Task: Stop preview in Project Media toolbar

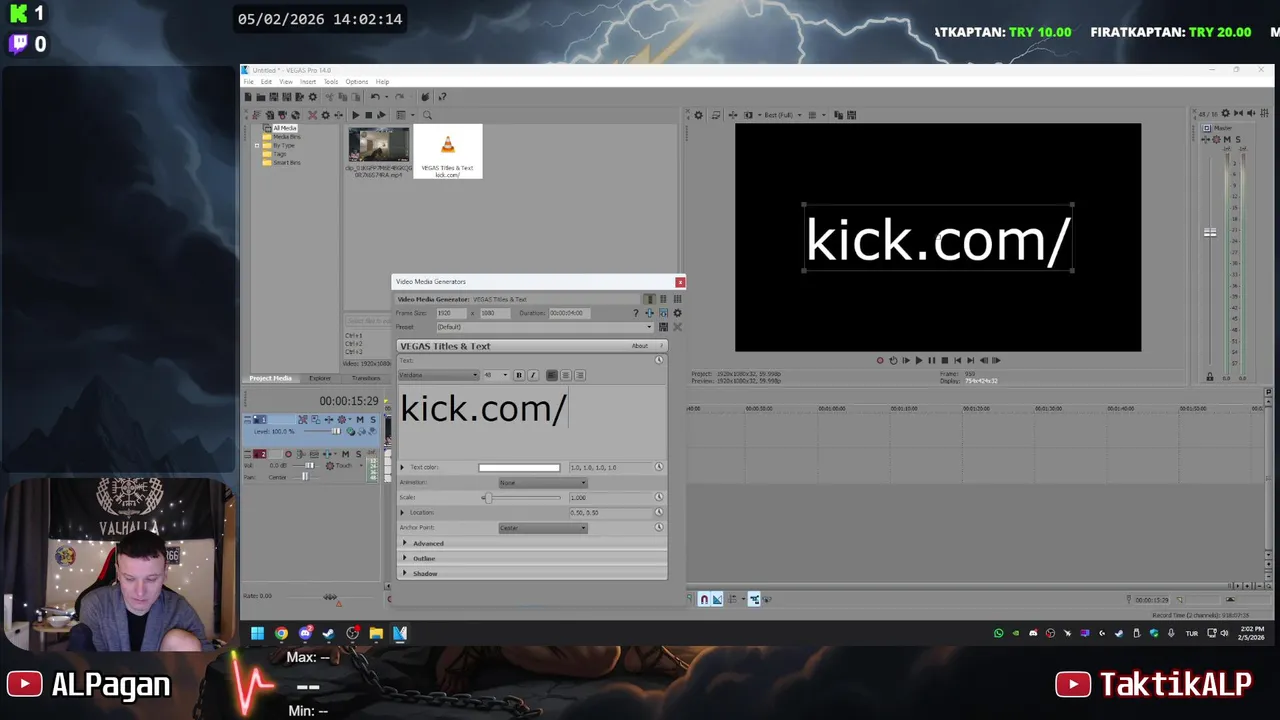Action: pyautogui.click(x=368, y=115)
